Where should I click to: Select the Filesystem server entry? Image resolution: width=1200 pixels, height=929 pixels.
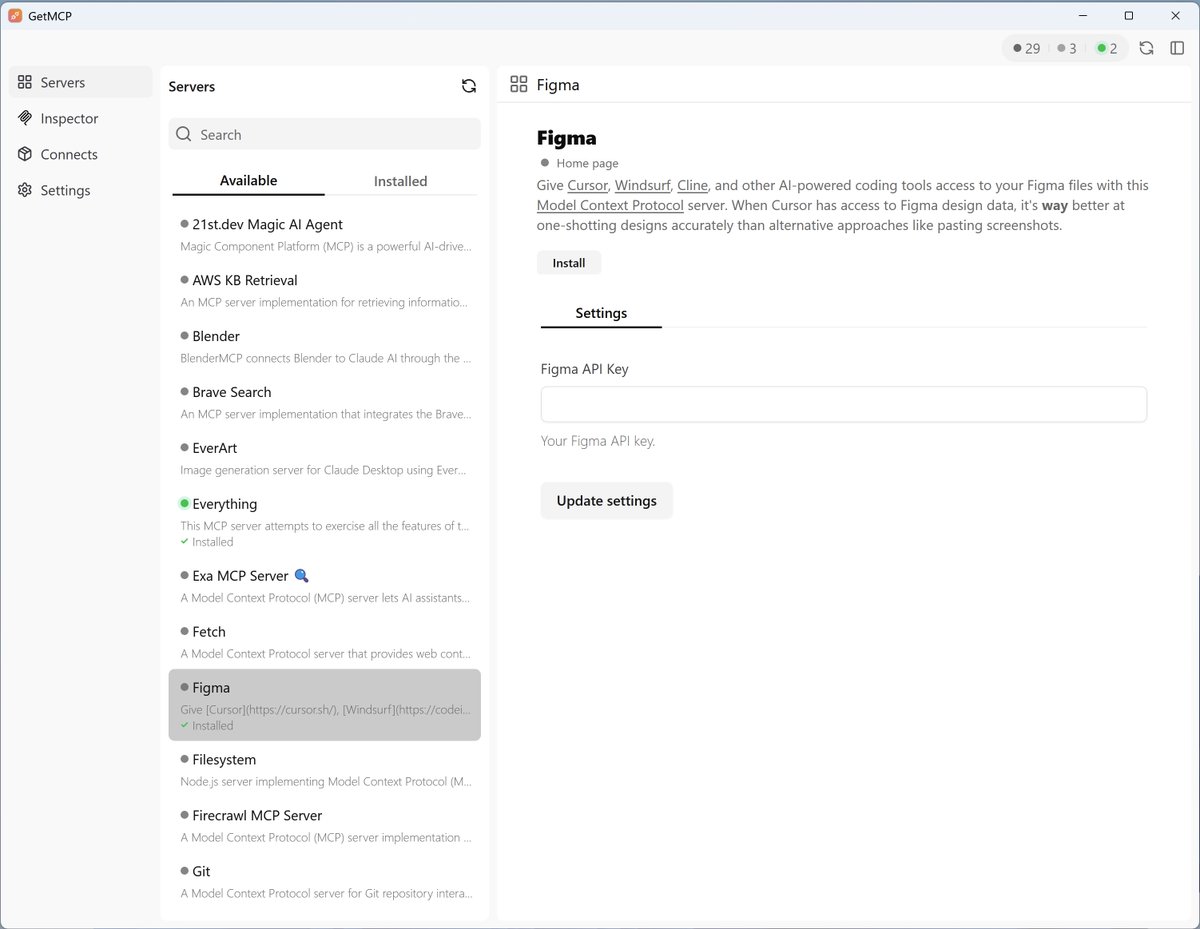click(325, 770)
